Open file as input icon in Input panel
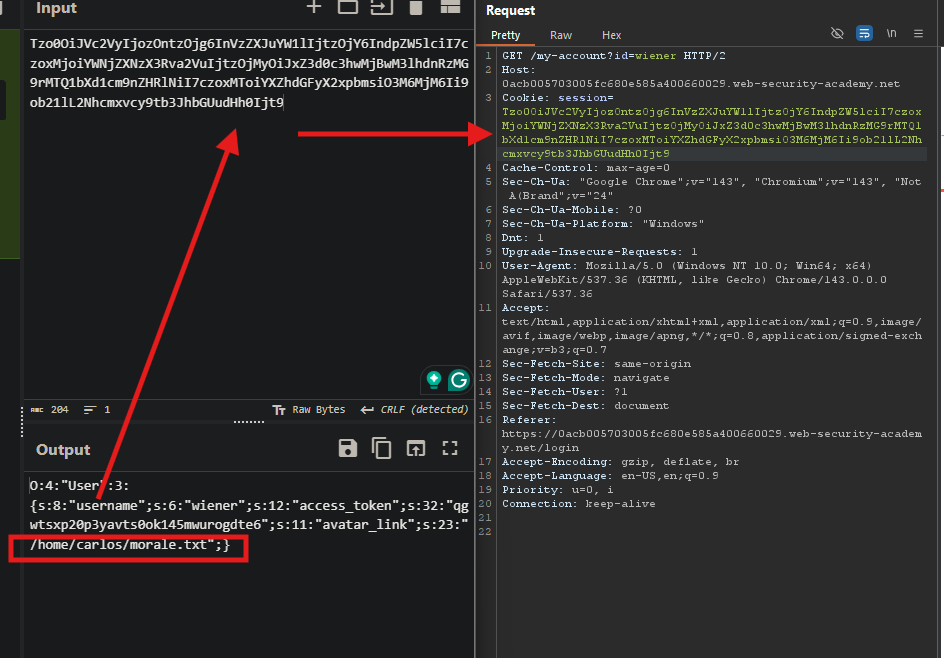The image size is (944, 658). point(381,7)
